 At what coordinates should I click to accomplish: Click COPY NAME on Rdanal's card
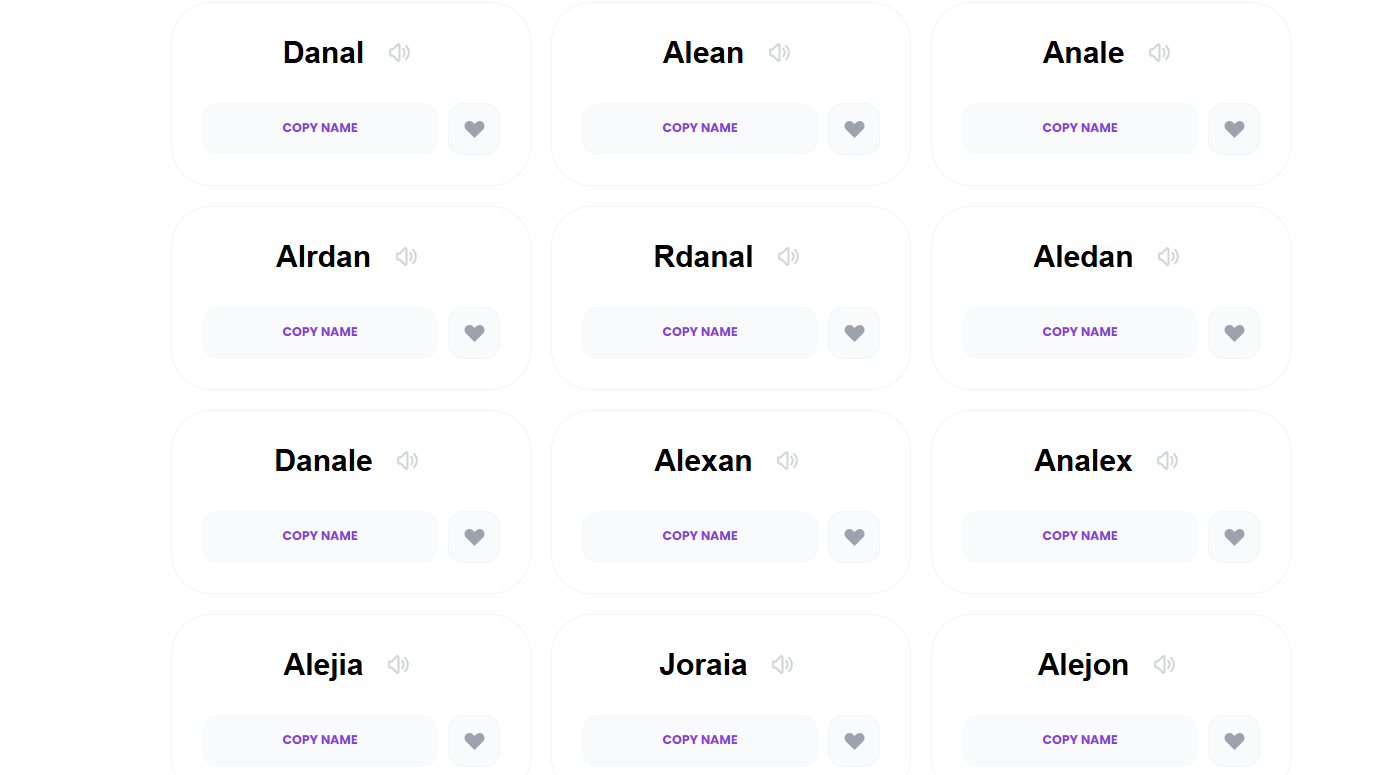click(x=700, y=332)
